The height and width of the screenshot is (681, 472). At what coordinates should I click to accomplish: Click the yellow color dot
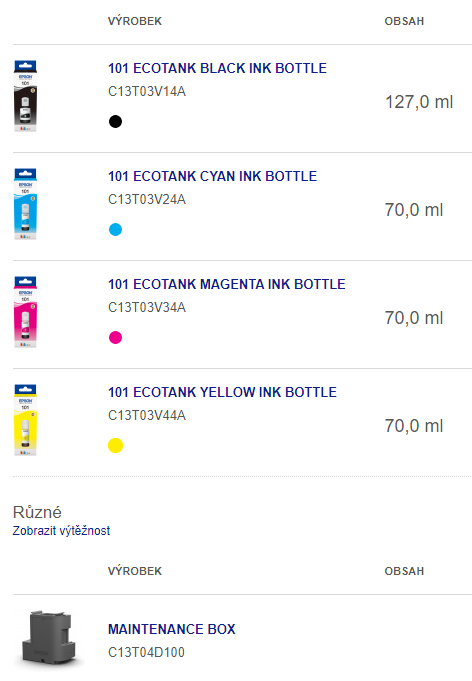(116, 446)
